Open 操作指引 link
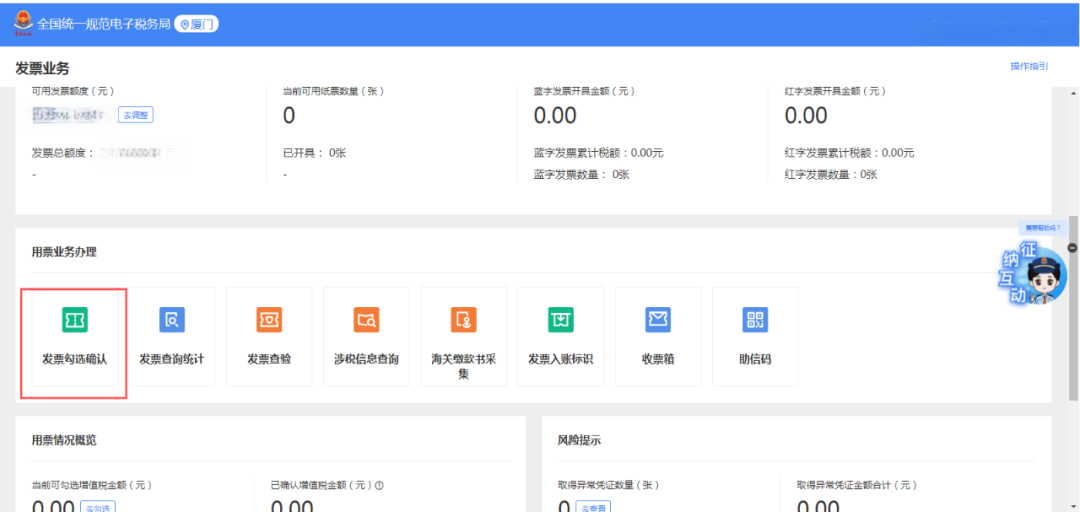1080x512 pixels. tap(1029, 66)
